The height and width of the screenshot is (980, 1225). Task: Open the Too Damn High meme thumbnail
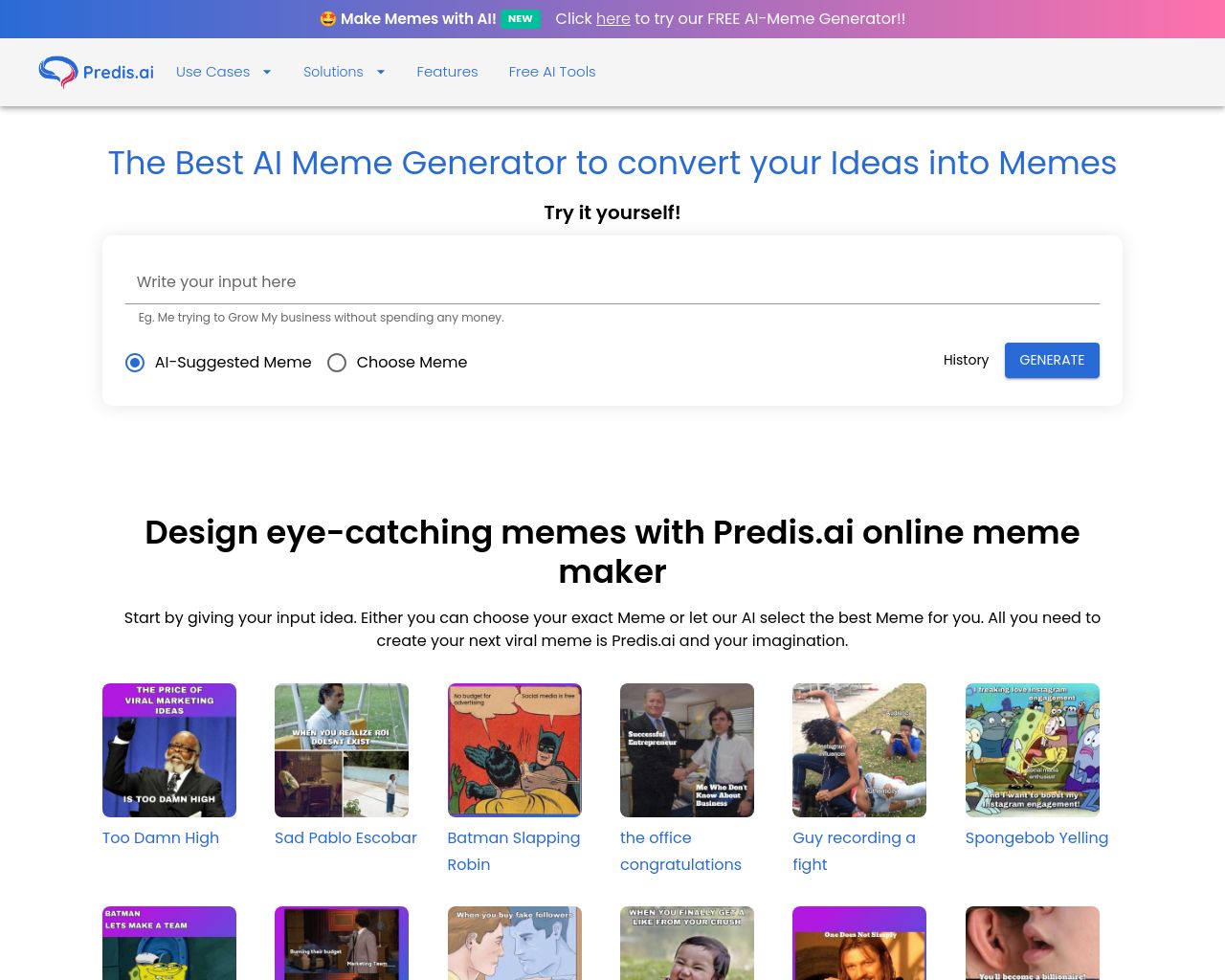pyautogui.click(x=169, y=750)
